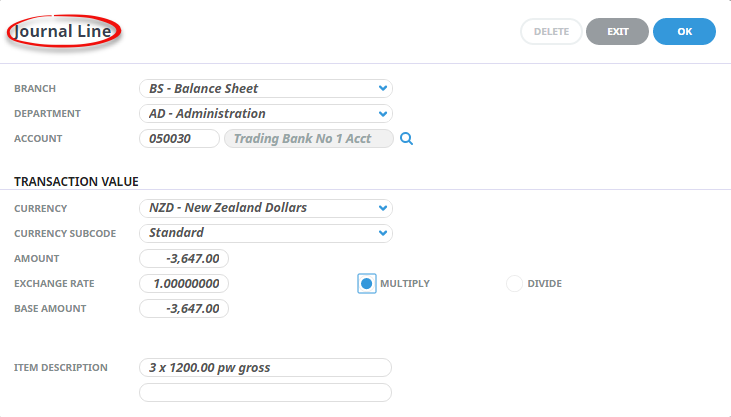Click the Exchange Rate field
This screenshot has width=731, height=417.
tap(184, 284)
